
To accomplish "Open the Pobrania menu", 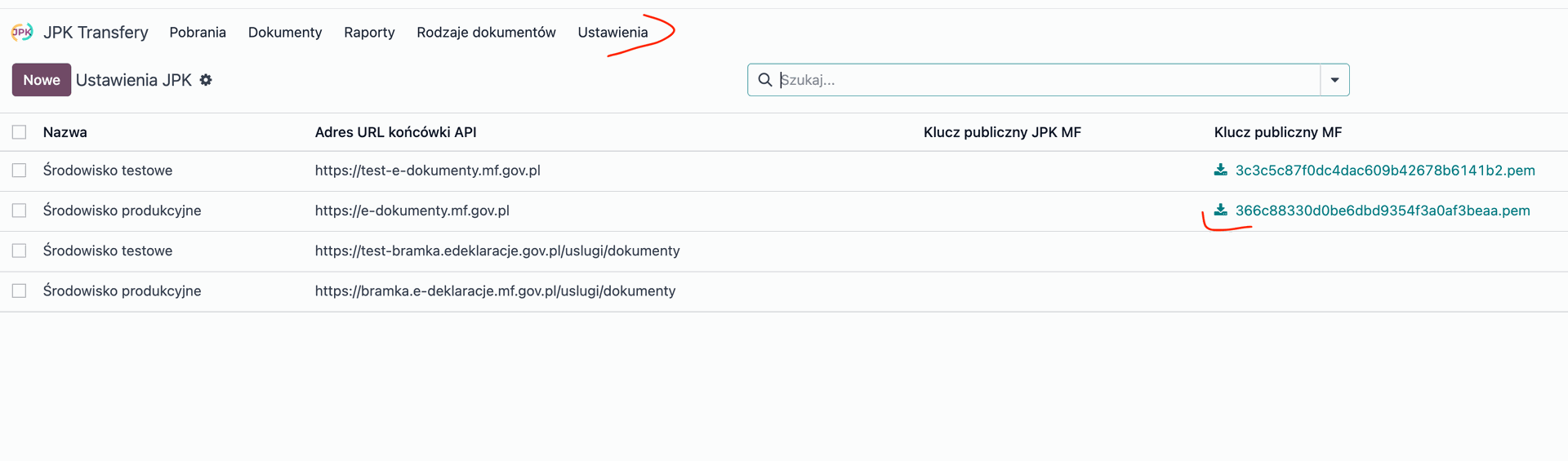I will click(x=198, y=32).
